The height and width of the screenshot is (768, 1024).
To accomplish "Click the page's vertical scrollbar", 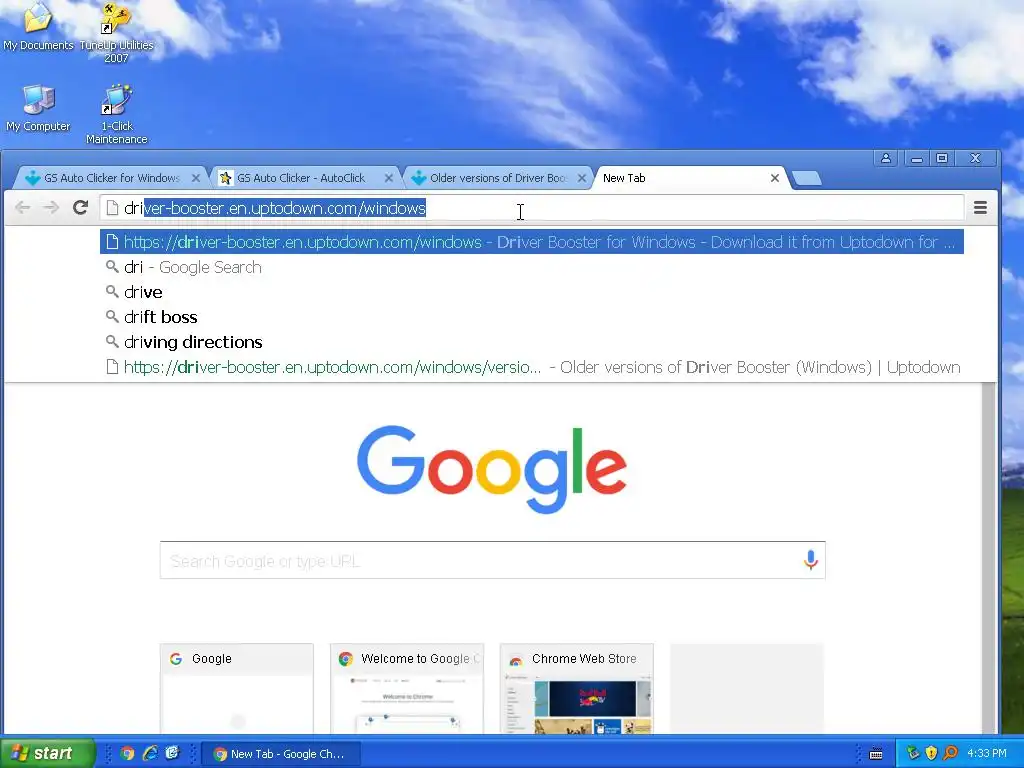I will point(989,558).
